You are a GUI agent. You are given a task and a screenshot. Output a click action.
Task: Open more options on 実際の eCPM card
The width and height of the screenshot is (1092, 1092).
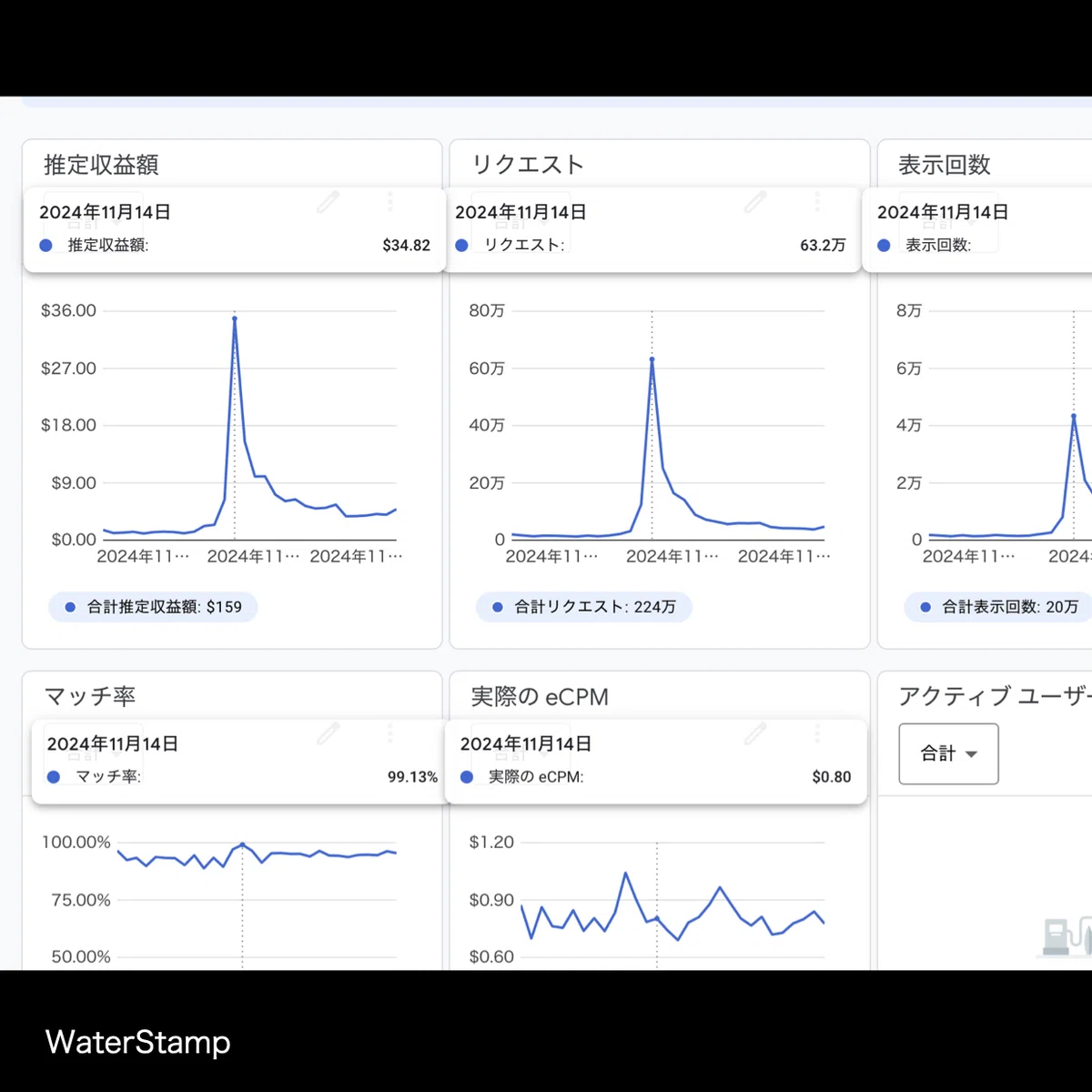[817, 733]
